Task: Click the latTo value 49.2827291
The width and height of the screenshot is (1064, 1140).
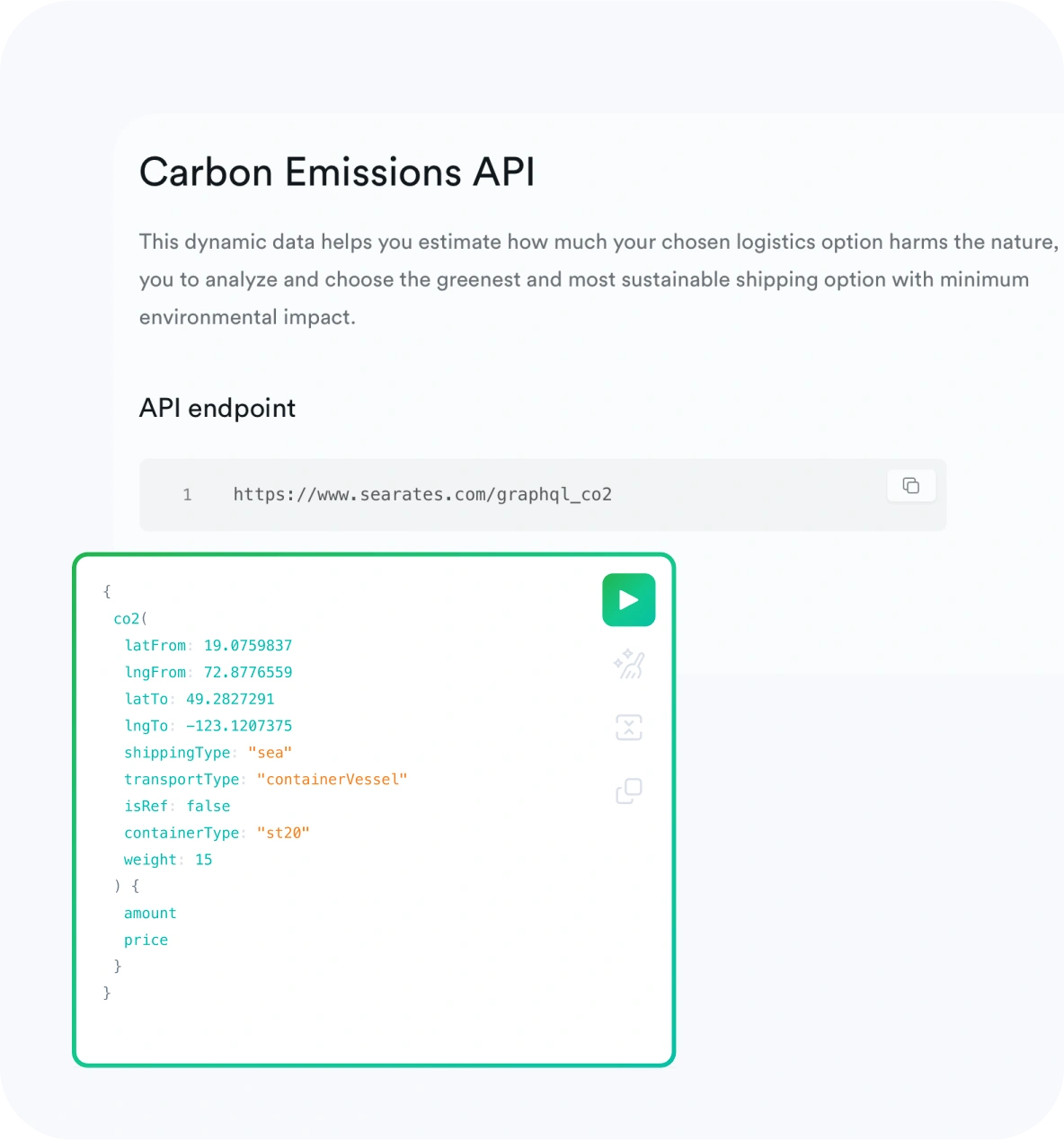Action: (x=230, y=699)
